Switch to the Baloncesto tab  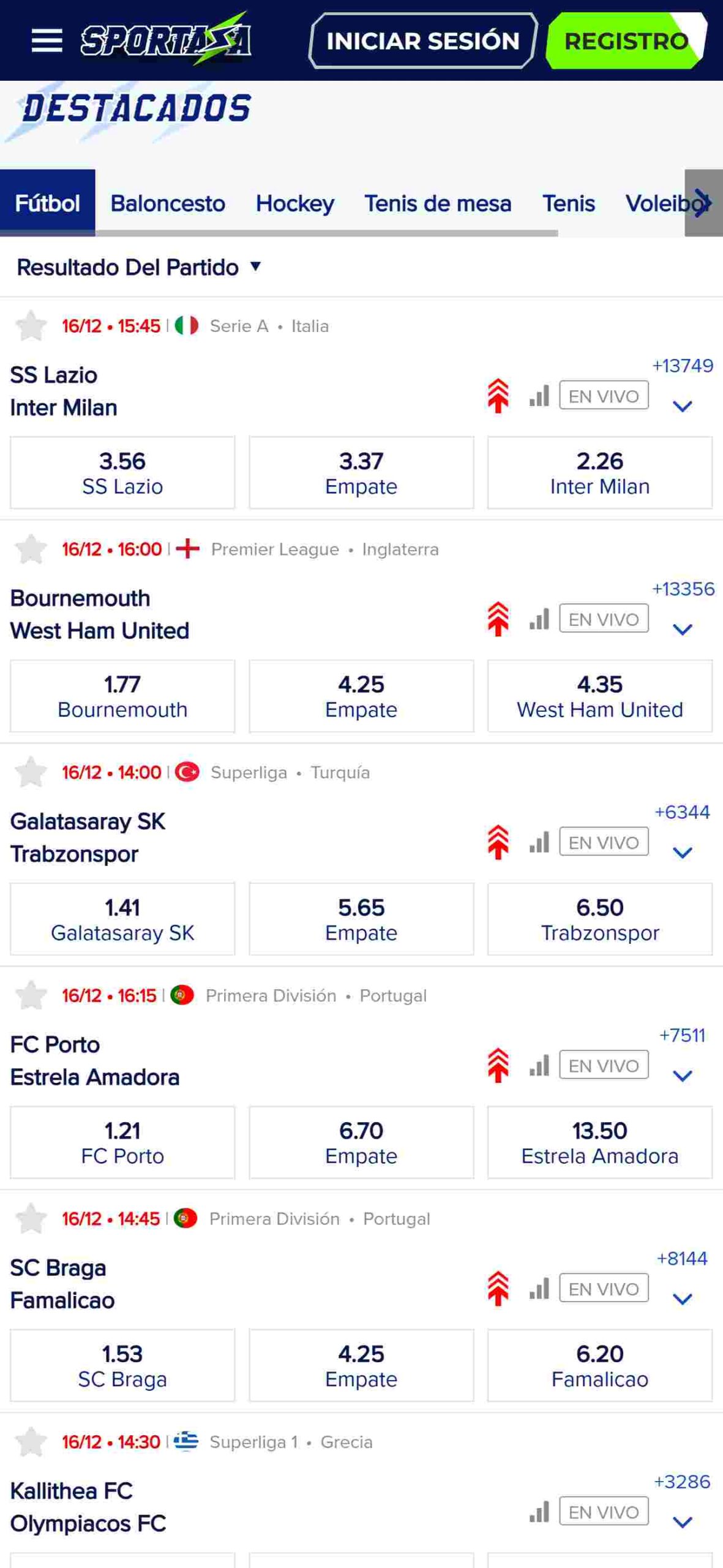pyautogui.click(x=168, y=203)
